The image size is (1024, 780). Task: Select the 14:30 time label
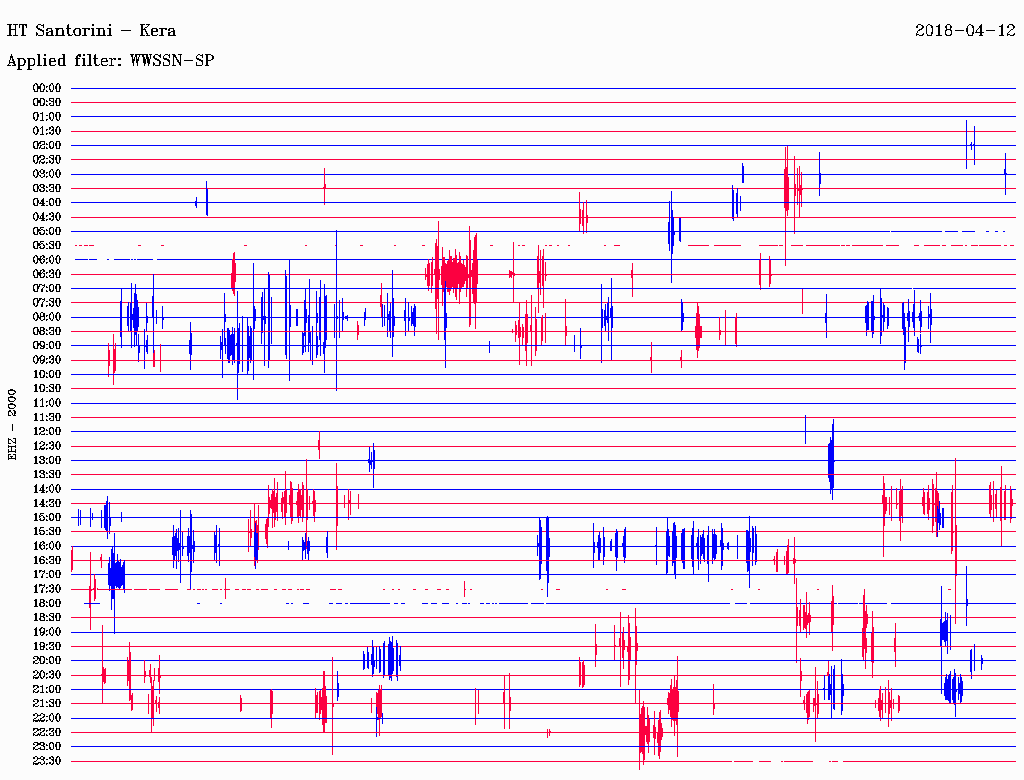[x=47, y=503]
